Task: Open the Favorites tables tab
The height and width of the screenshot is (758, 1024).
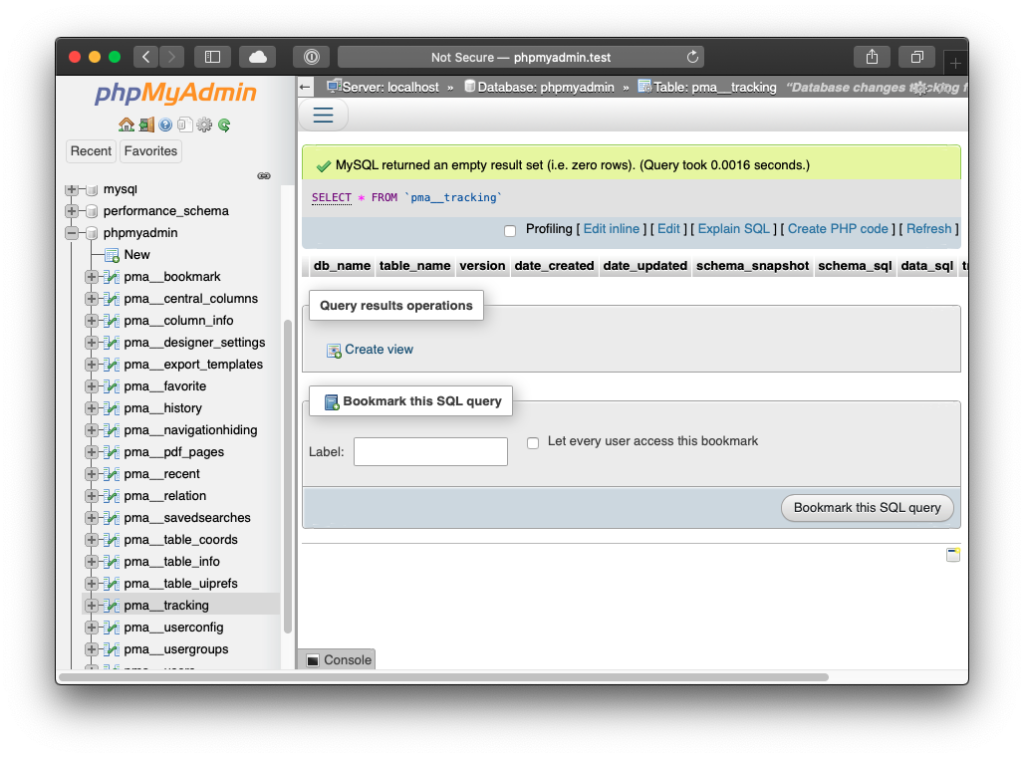Action: (150, 151)
